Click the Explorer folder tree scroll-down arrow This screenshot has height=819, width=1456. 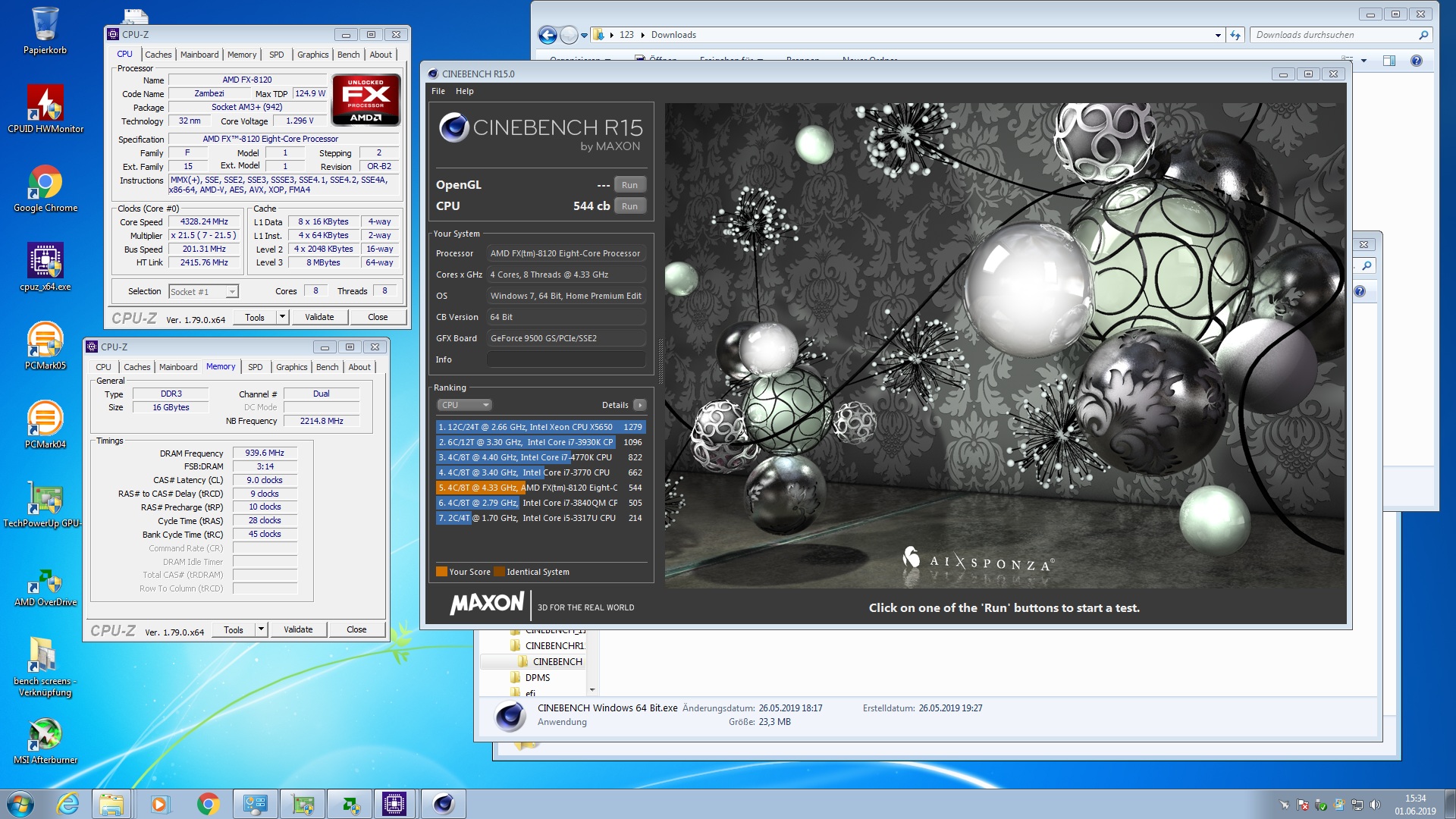pyautogui.click(x=592, y=689)
